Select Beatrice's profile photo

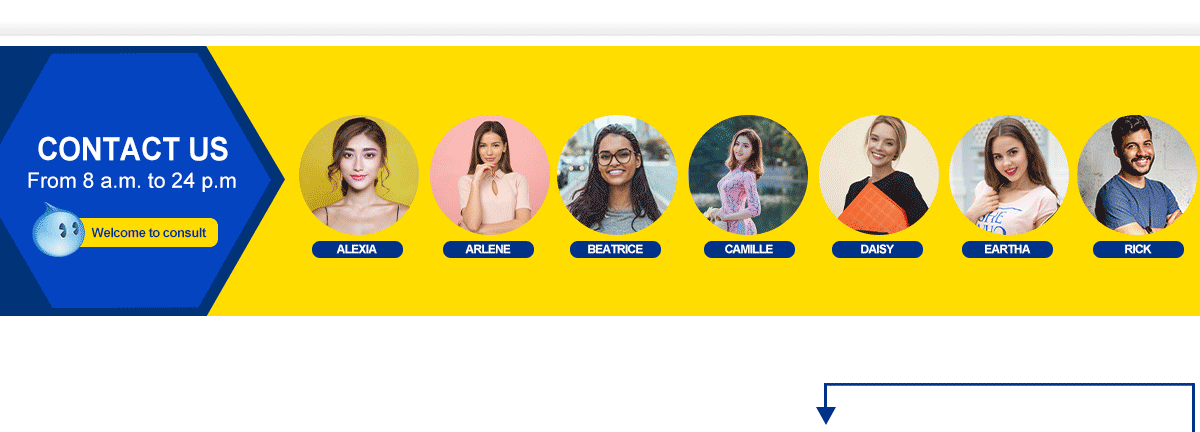pyautogui.click(x=617, y=175)
